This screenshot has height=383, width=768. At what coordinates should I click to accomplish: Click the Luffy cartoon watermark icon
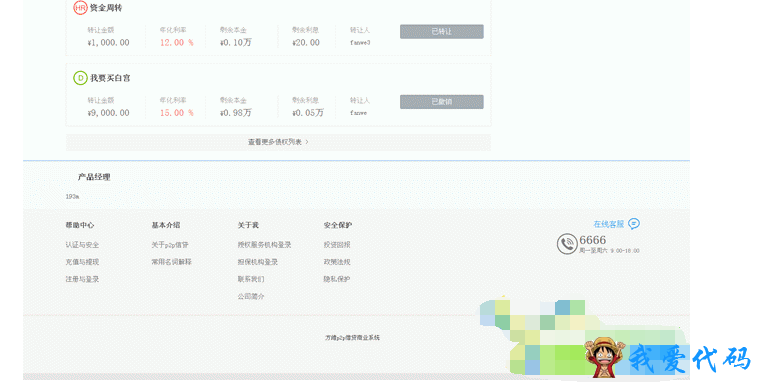[x=605, y=358]
